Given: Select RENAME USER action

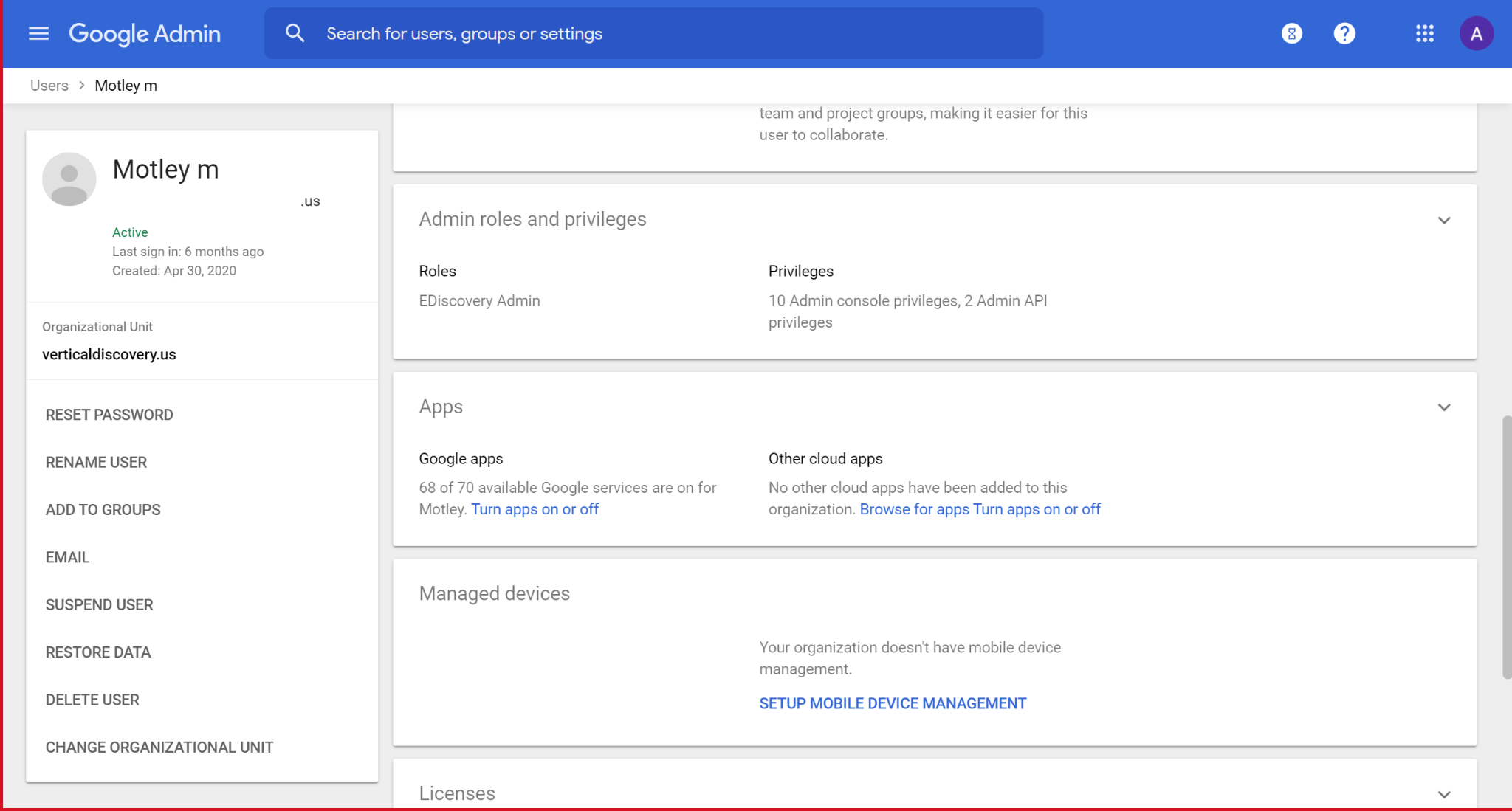Looking at the screenshot, I should 96,462.
